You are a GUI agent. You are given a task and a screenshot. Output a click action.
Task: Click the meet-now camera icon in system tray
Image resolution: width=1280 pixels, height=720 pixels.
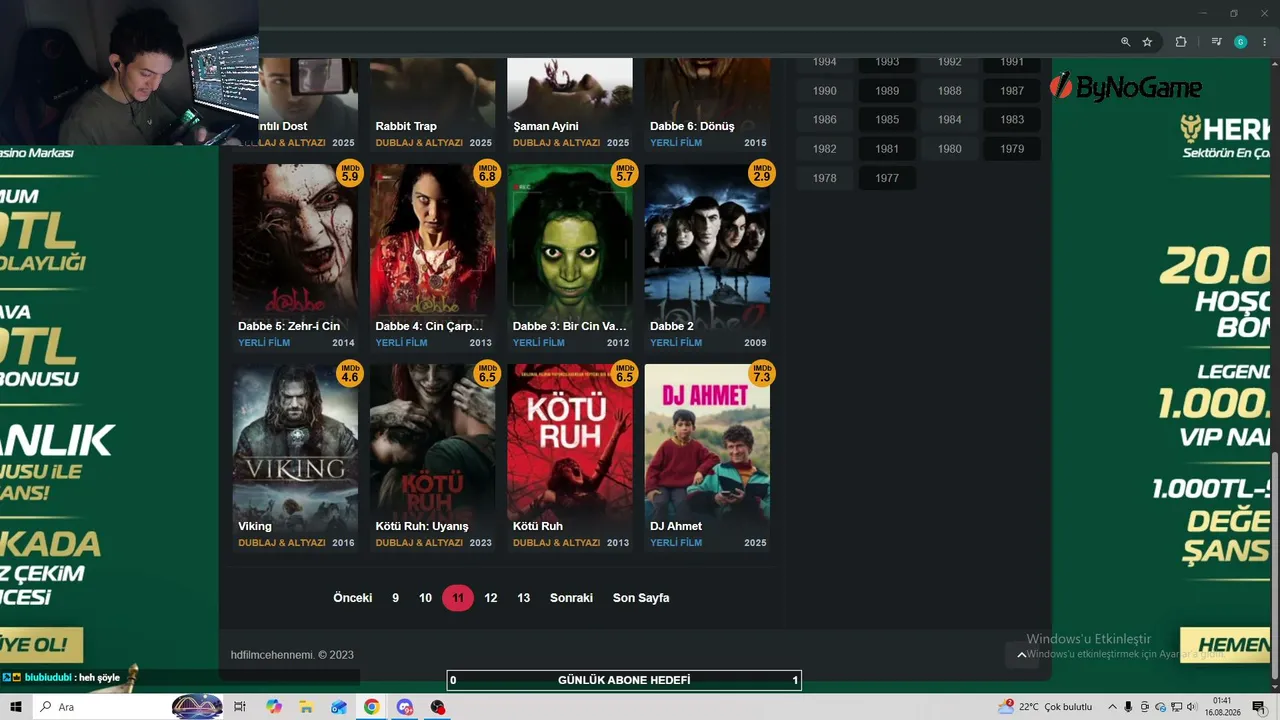[x=1146, y=707]
